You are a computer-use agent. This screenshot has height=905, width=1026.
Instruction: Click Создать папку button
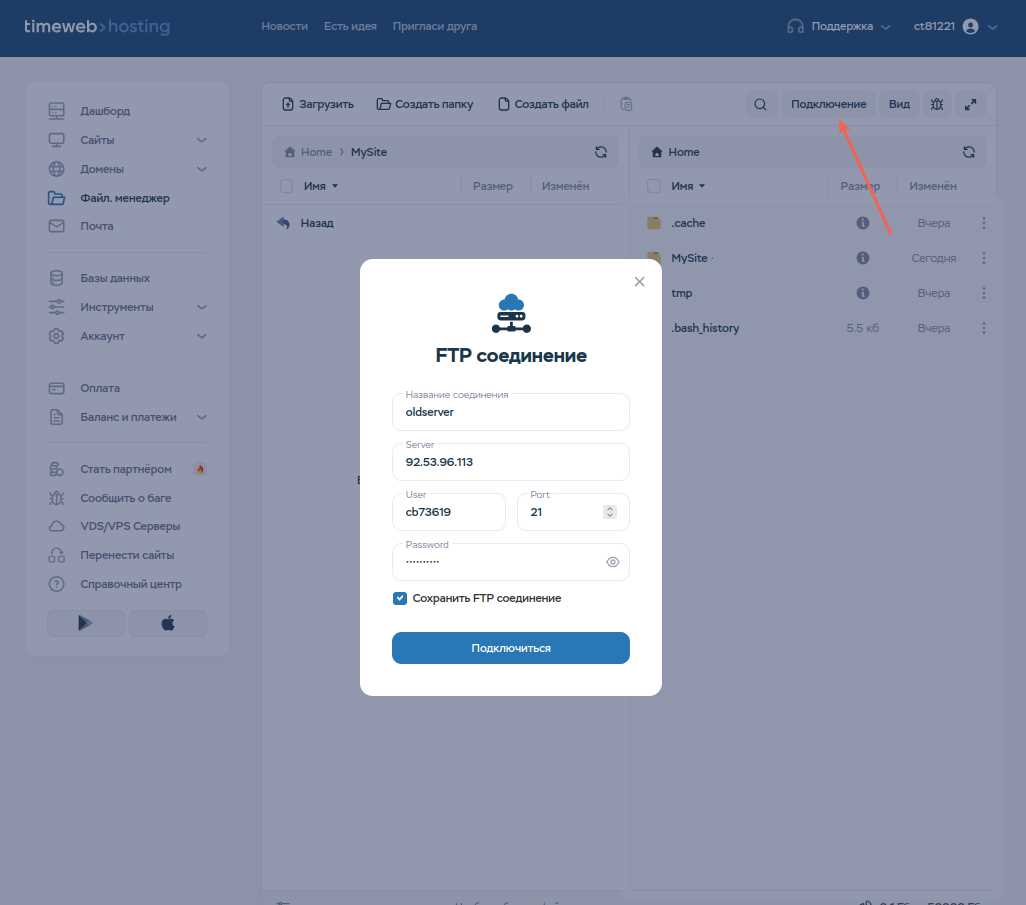(425, 104)
